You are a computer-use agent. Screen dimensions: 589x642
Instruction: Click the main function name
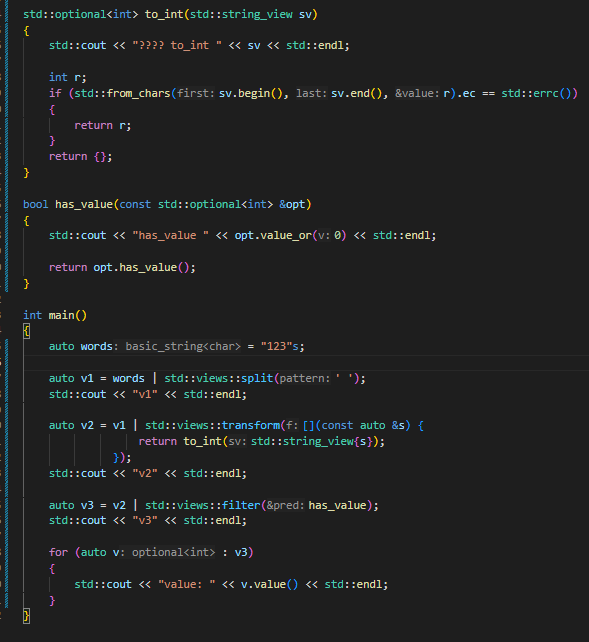(61, 315)
